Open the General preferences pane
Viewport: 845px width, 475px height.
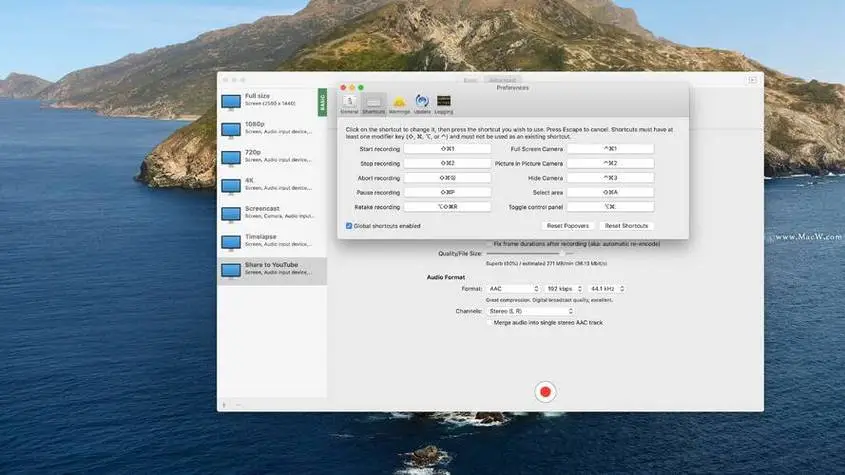point(349,103)
